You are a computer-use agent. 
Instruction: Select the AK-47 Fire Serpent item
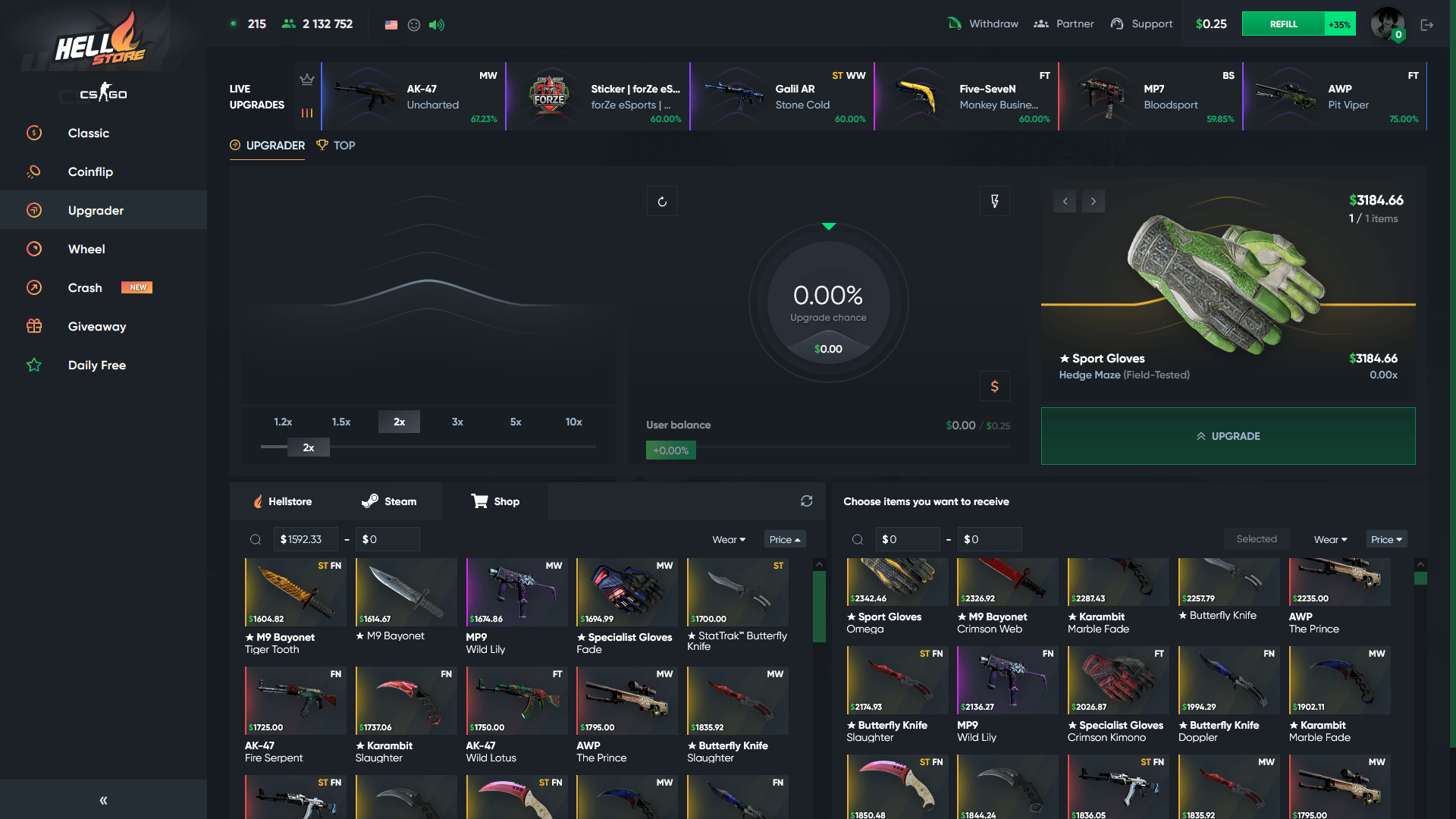[x=296, y=715]
